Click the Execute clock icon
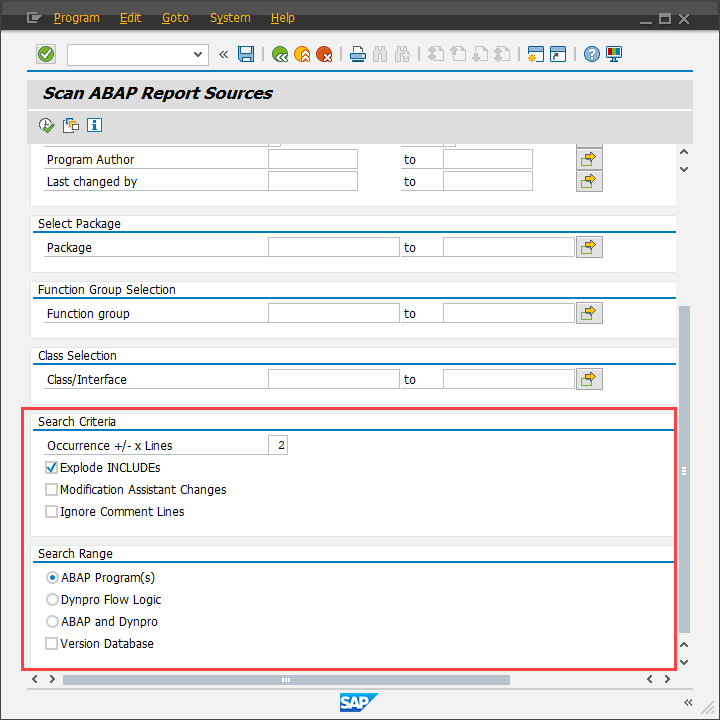Image resolution: width=720 pixels, height=720 pixels. tap(46, 125)
